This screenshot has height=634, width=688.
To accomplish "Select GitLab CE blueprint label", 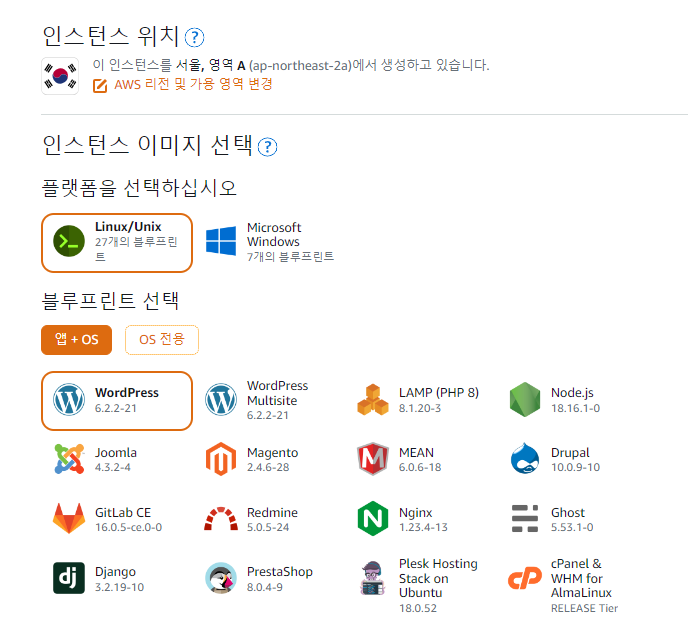I will click(123, 512).
